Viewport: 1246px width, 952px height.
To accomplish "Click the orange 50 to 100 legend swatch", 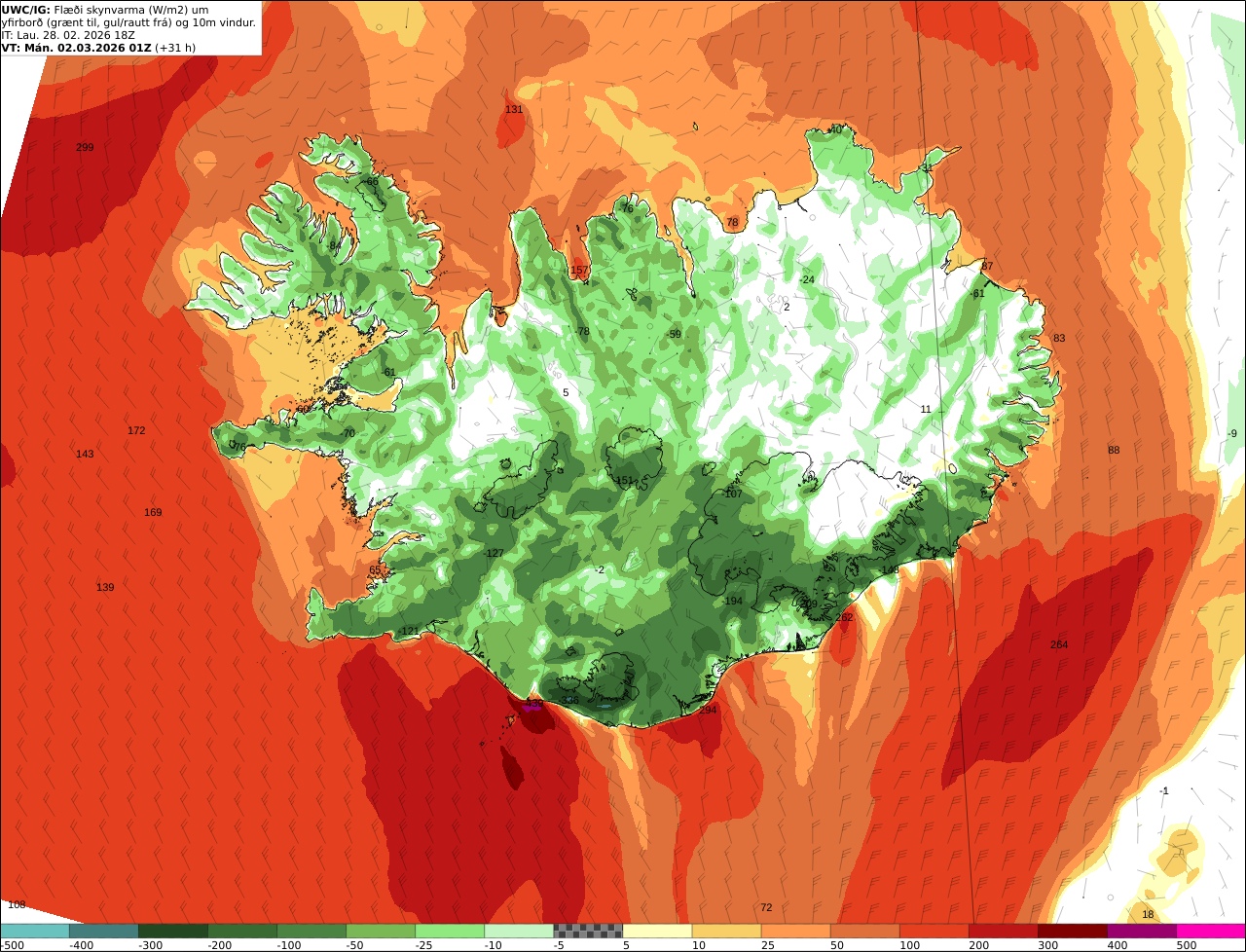I will pos(864,931).
